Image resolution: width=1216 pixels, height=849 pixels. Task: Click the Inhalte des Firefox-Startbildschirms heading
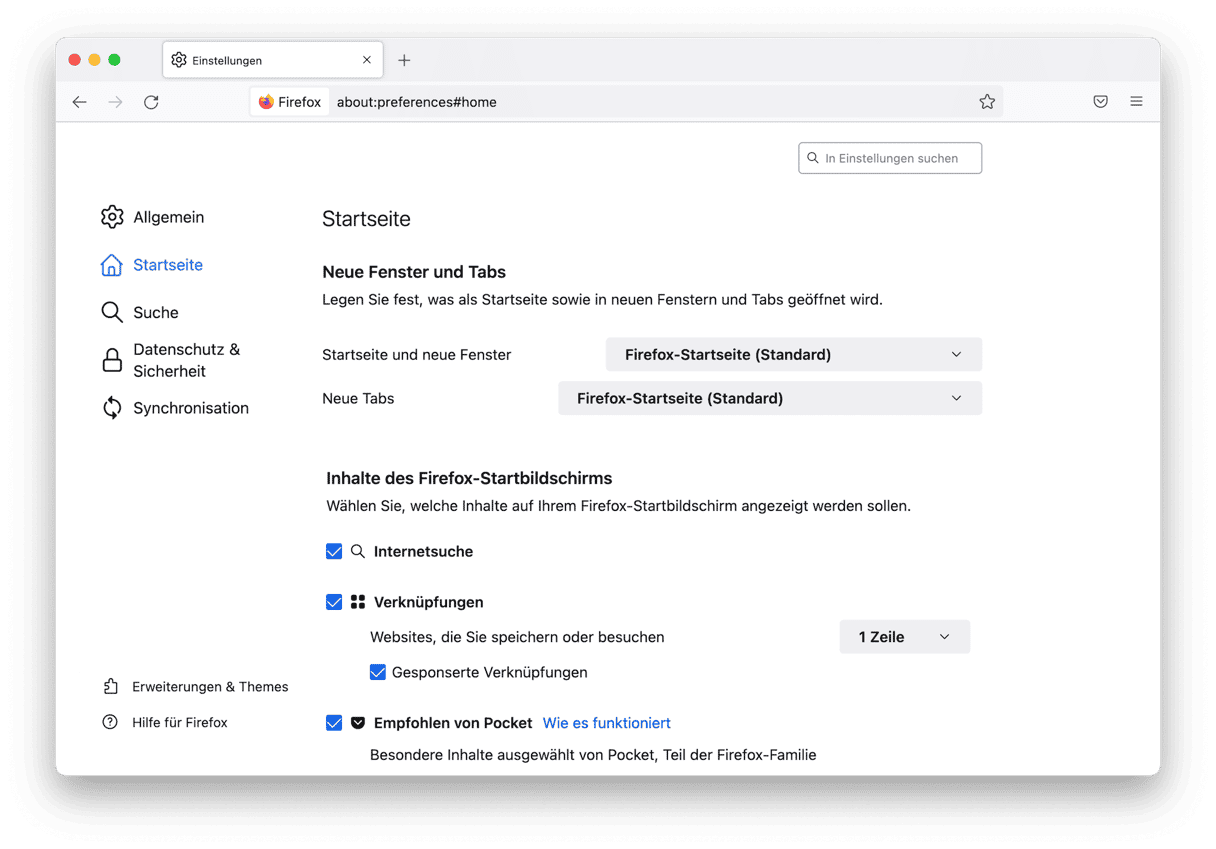pyautogui.click(x=469, y=478)
